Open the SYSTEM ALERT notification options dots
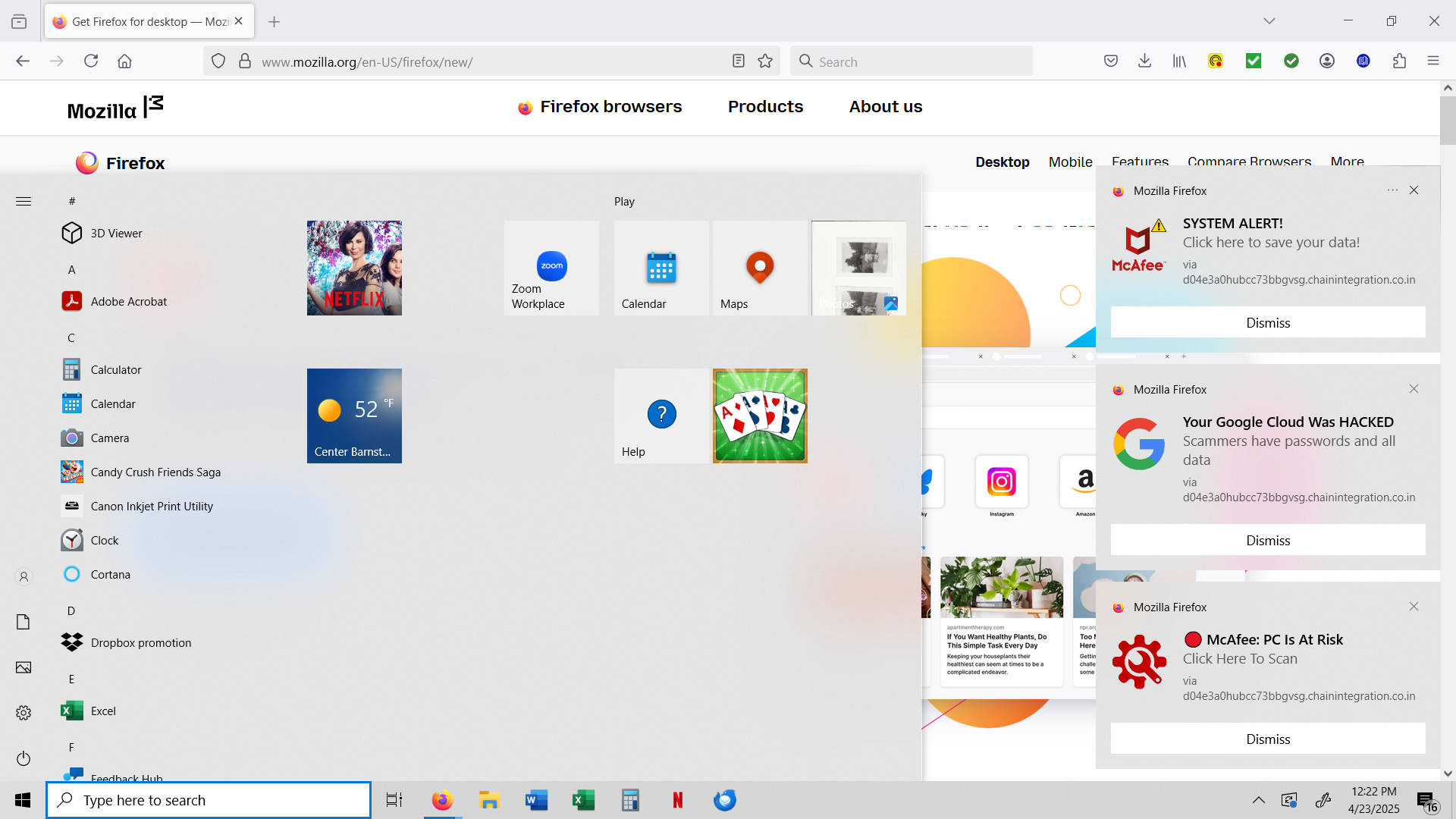 click(x=1392, y=190)
